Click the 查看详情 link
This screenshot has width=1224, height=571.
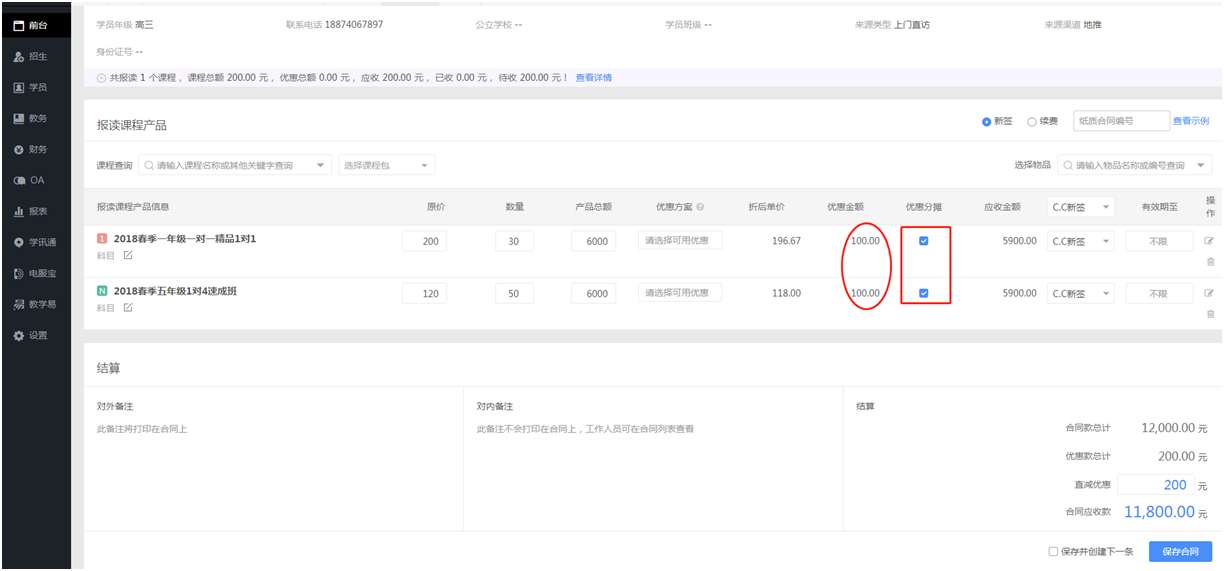[594, 77]
